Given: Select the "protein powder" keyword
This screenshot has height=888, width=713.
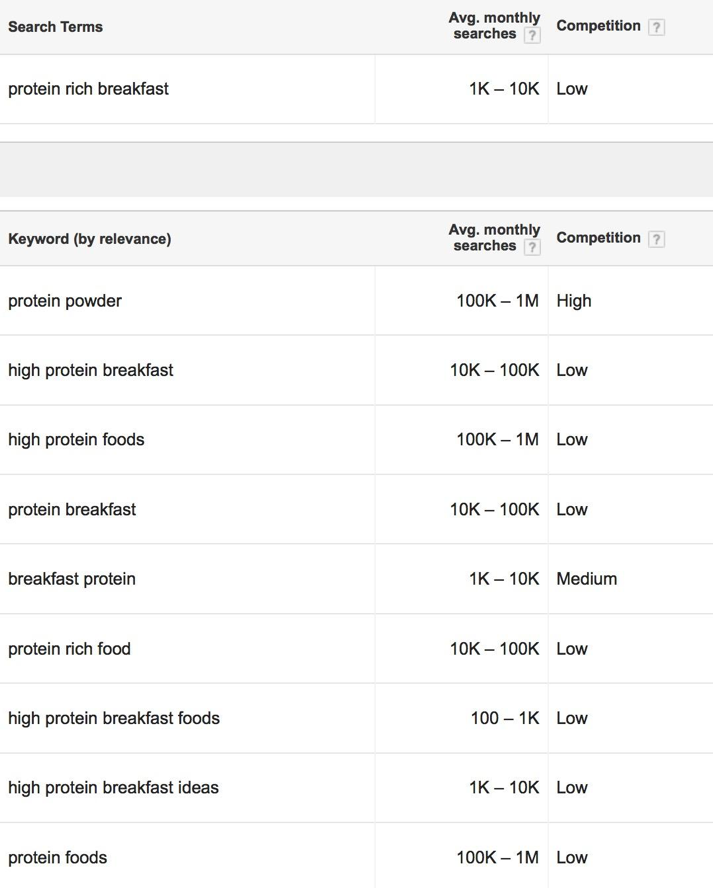Looking at the screenshot, I should [65, 301].
